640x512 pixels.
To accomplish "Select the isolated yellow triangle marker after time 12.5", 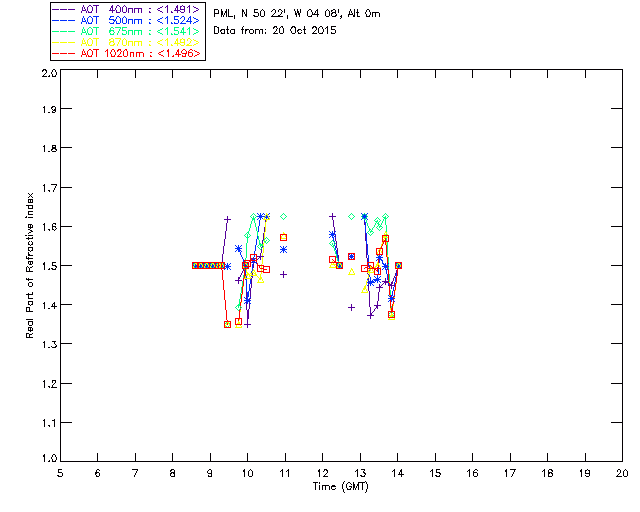I will point(352,272).
